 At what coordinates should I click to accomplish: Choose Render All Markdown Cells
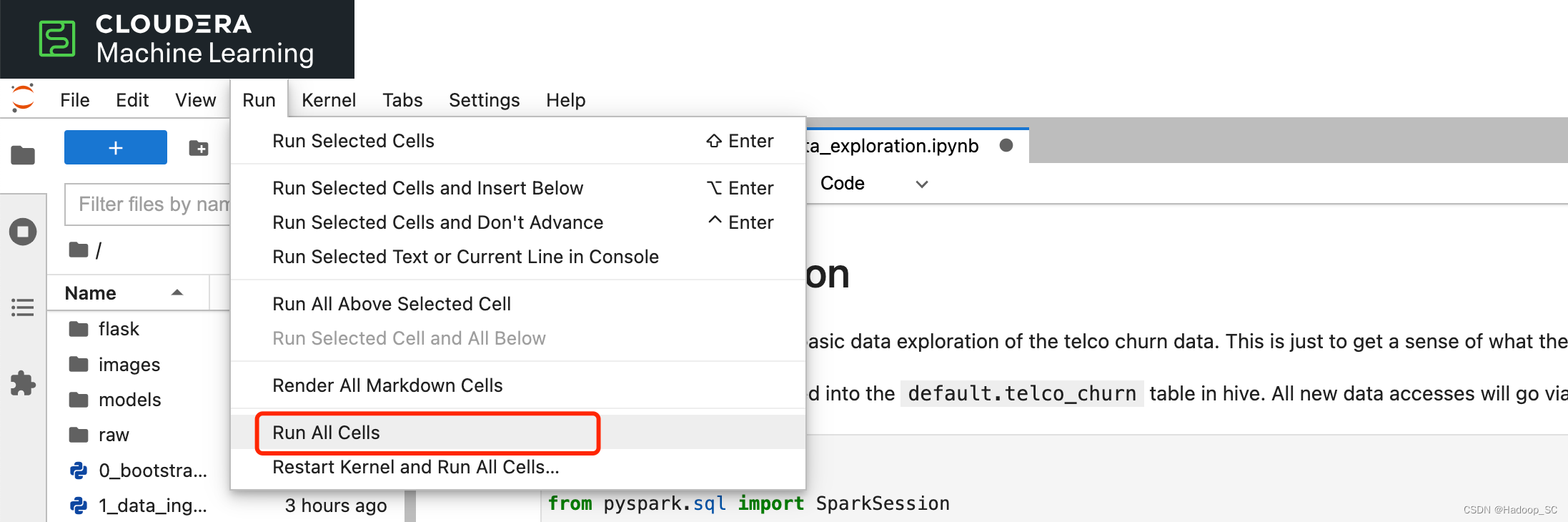(x=518, y=385)
